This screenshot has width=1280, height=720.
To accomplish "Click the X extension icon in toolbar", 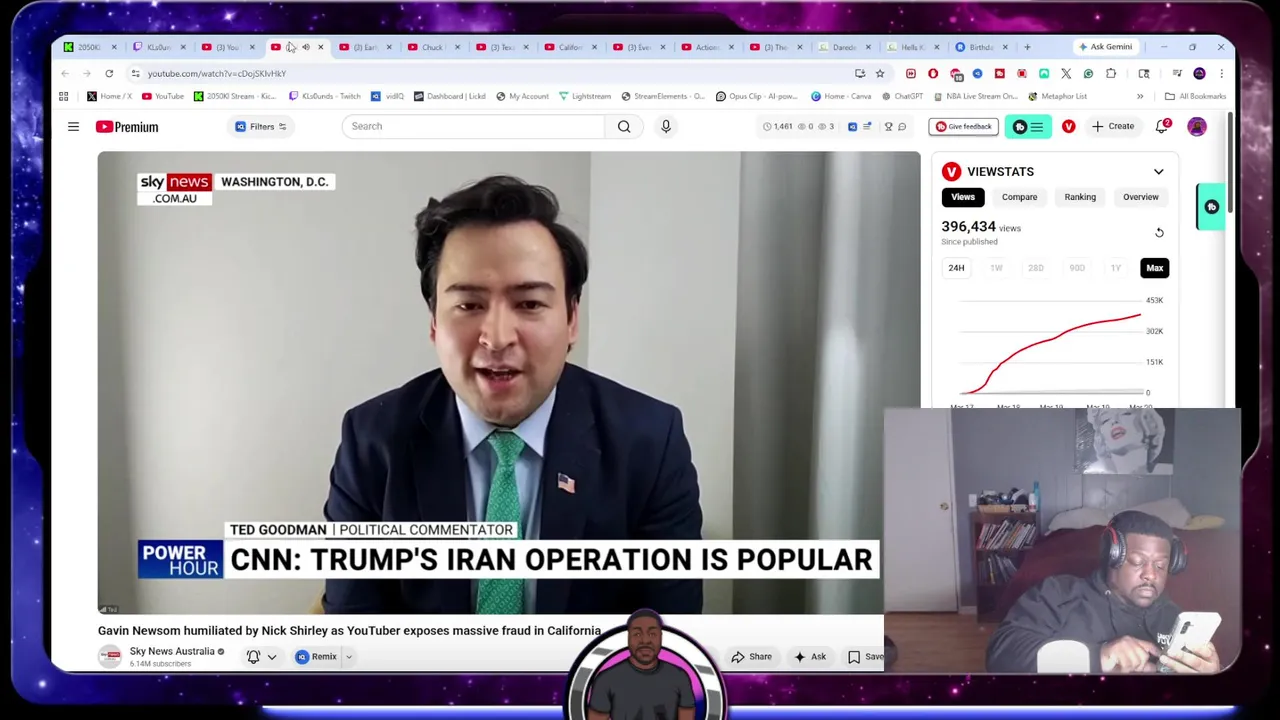I will 1066,73.
